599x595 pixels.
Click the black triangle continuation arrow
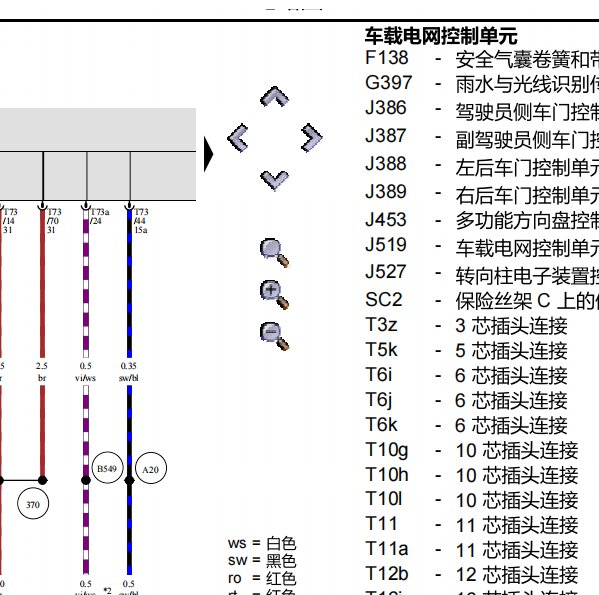click(x=208, y=154)
